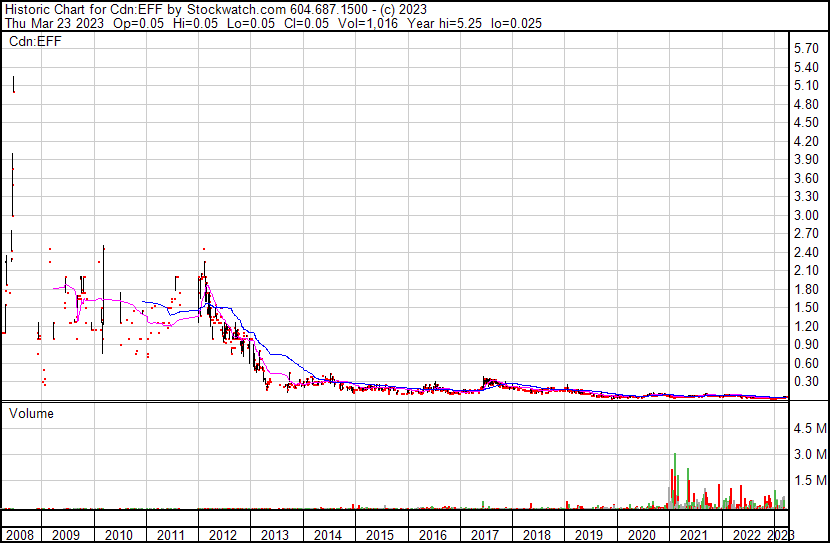Pick the 2014 year label on timeline
This screenshot has width=830, height=543.
pos(328,535)
